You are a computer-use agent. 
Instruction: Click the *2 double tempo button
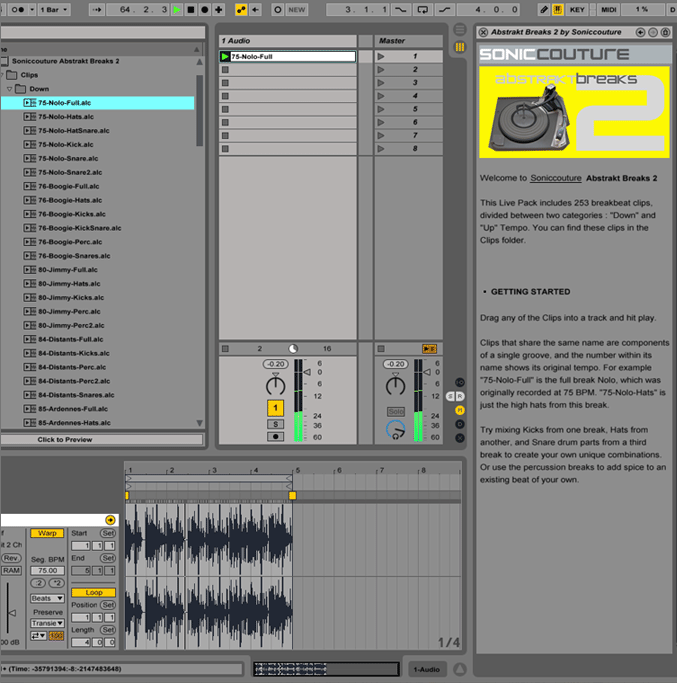pos(56,583)
